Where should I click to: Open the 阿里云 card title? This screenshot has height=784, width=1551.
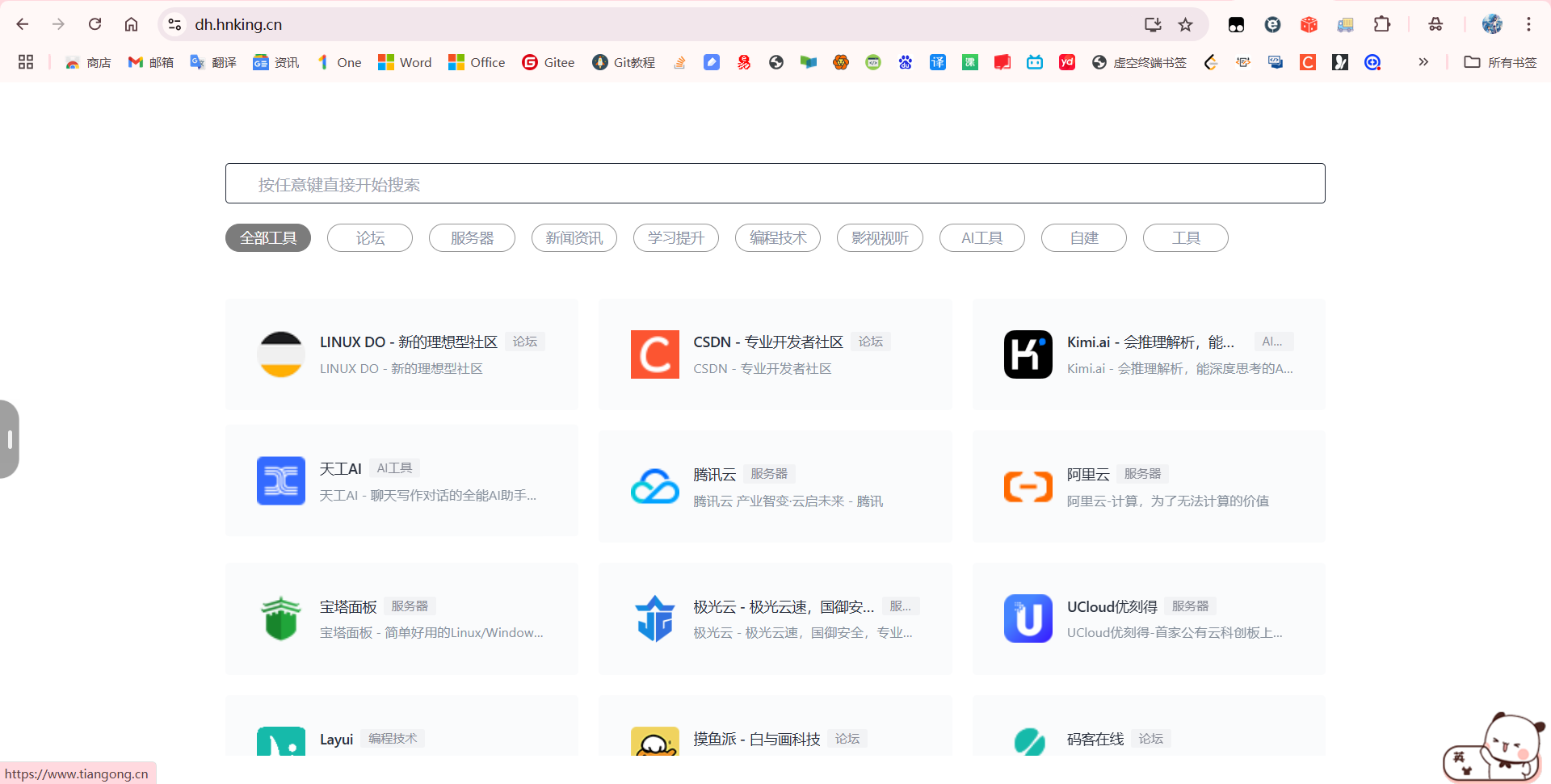tap(1088, 474)
